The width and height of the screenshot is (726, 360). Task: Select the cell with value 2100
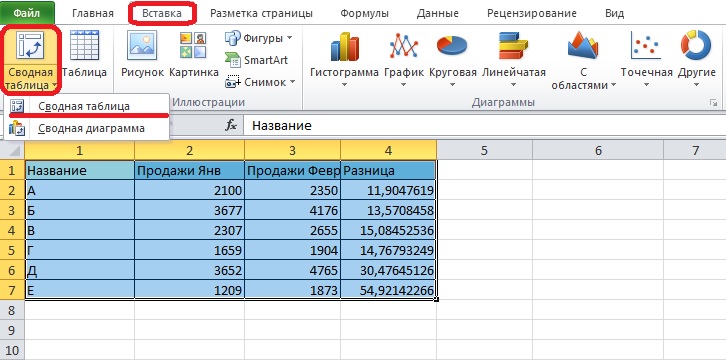coord(189,190)
